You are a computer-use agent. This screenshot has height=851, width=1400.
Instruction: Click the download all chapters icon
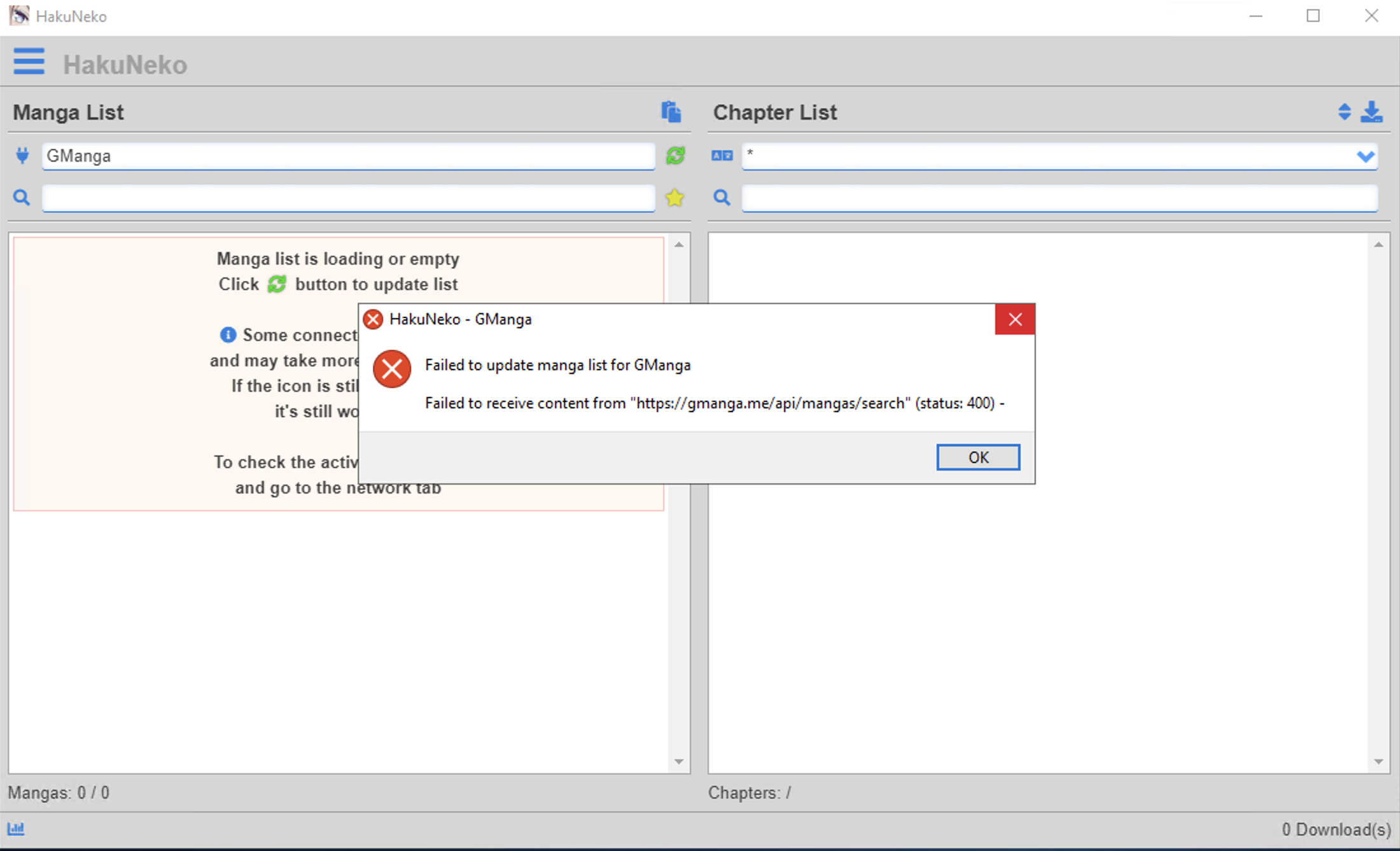[x=1371, y=112]
